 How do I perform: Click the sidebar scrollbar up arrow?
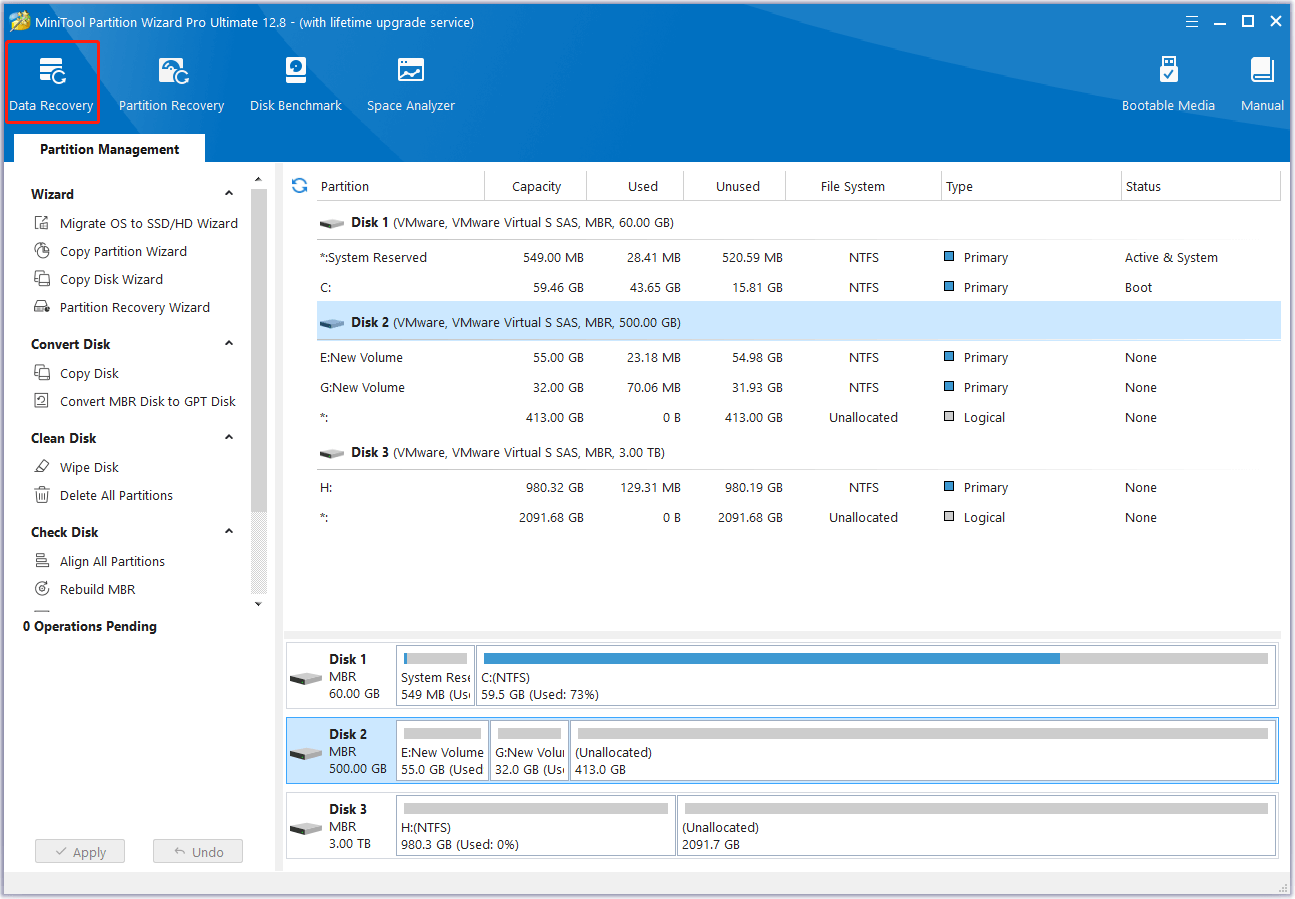[x=259, y=178]
